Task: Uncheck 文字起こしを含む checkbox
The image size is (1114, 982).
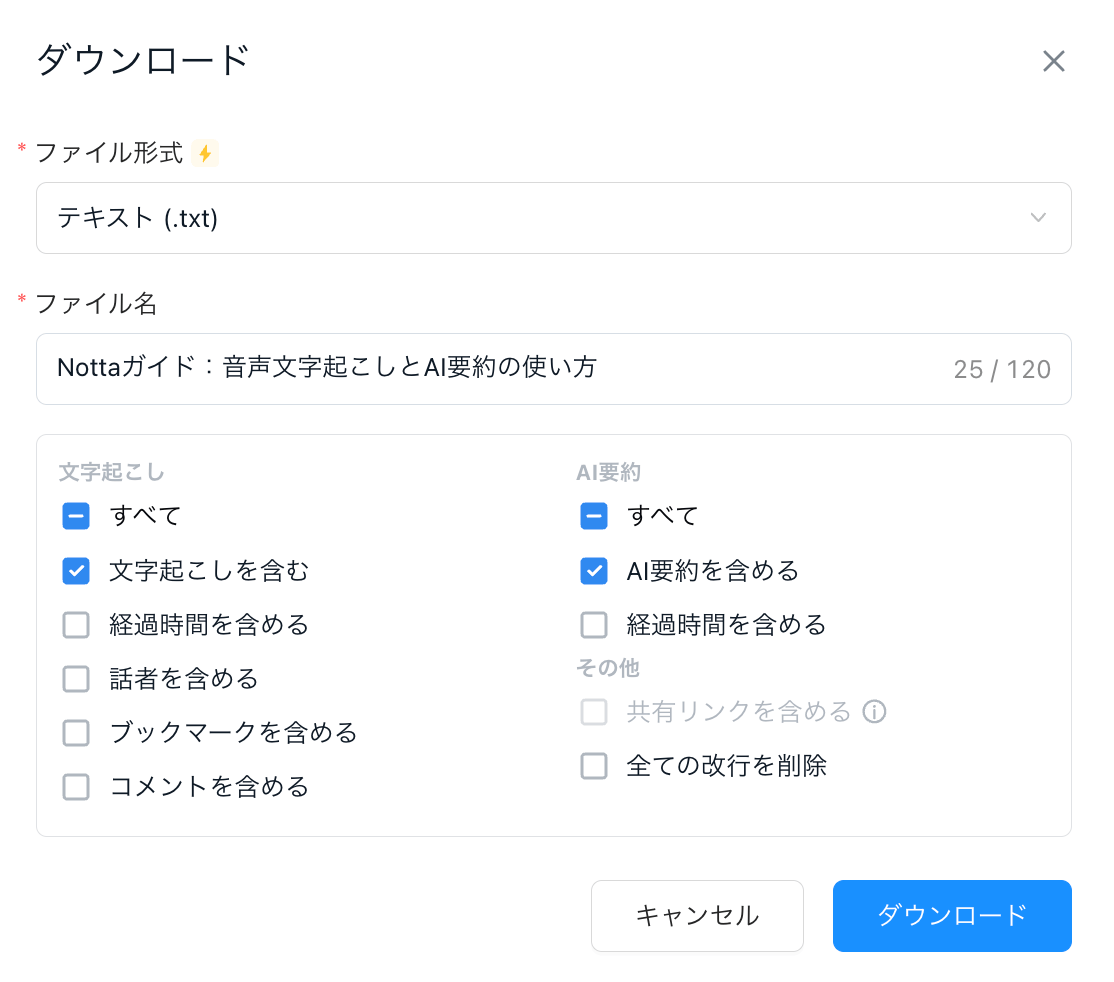Action: 76,571
